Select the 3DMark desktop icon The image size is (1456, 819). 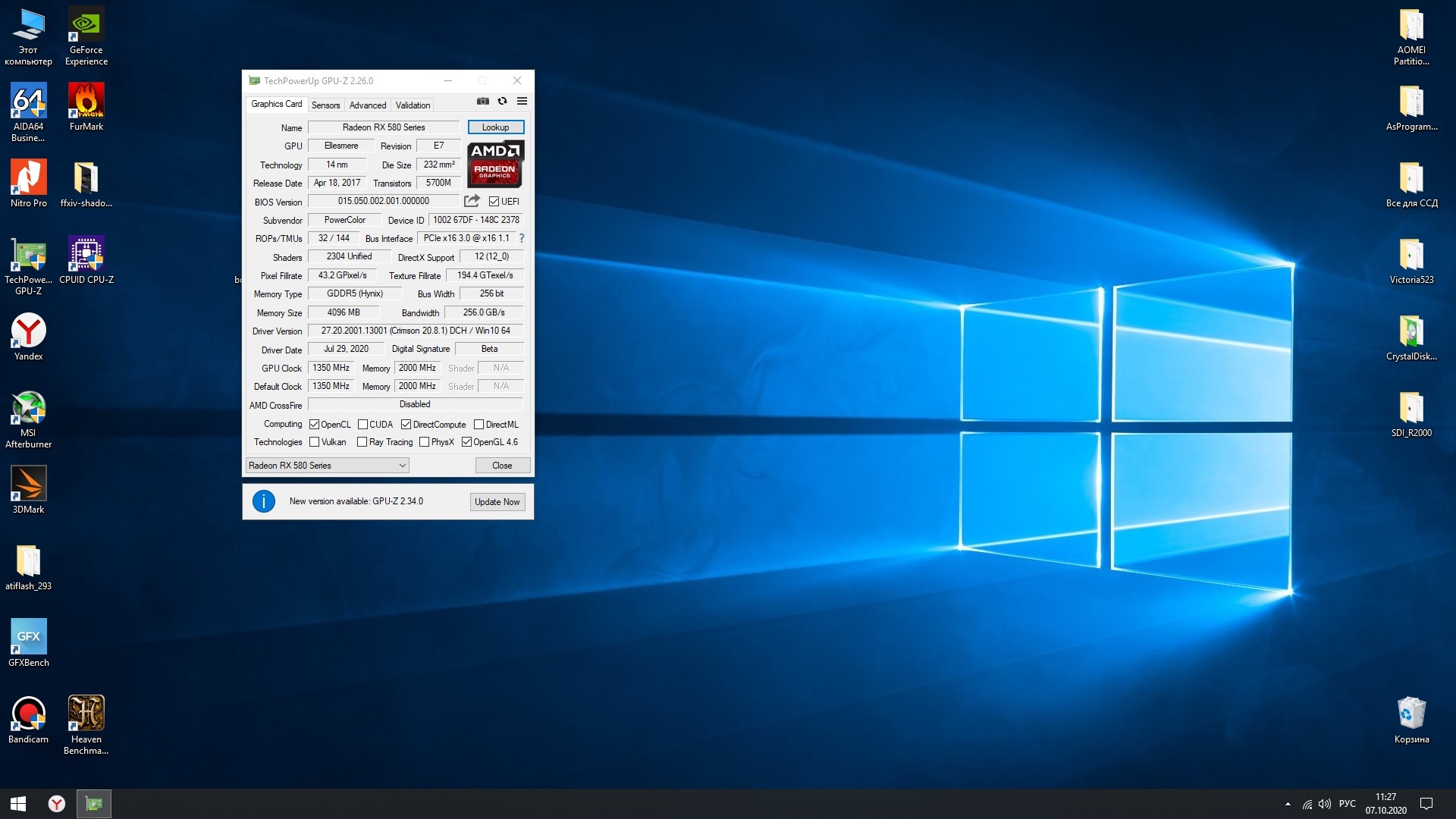[28, 490]
